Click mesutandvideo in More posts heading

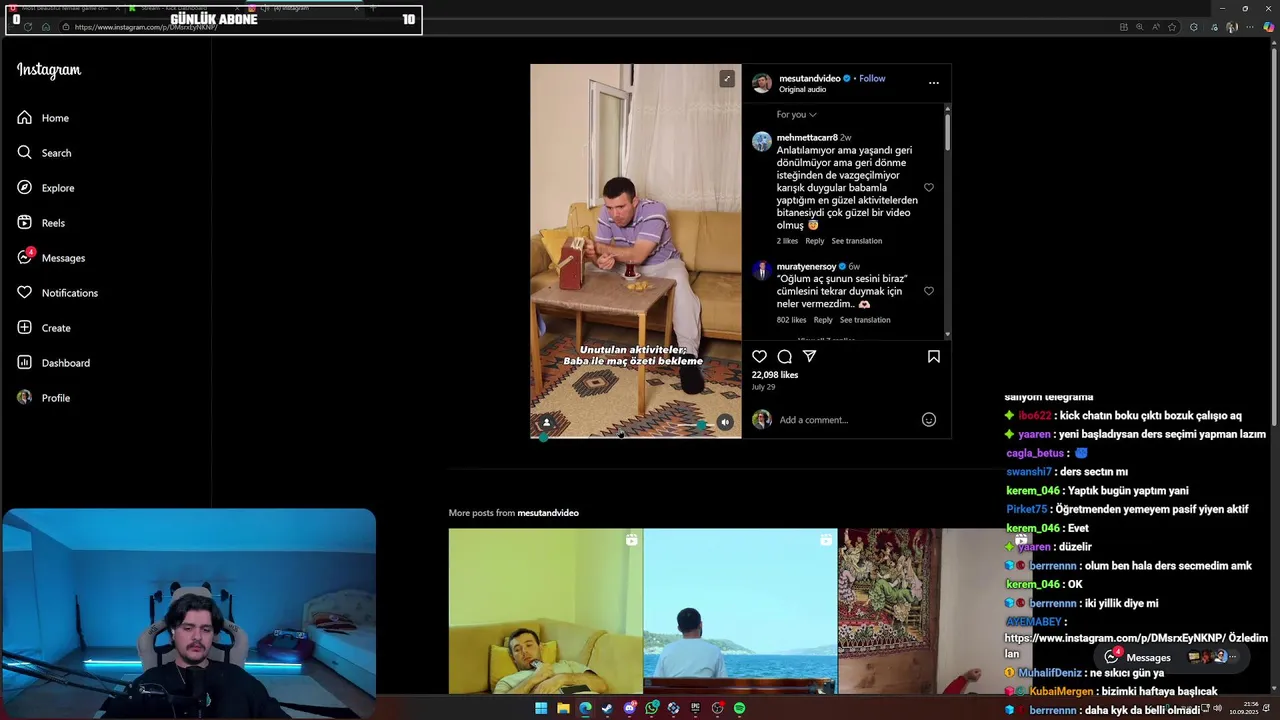click(x=548, y=513)
